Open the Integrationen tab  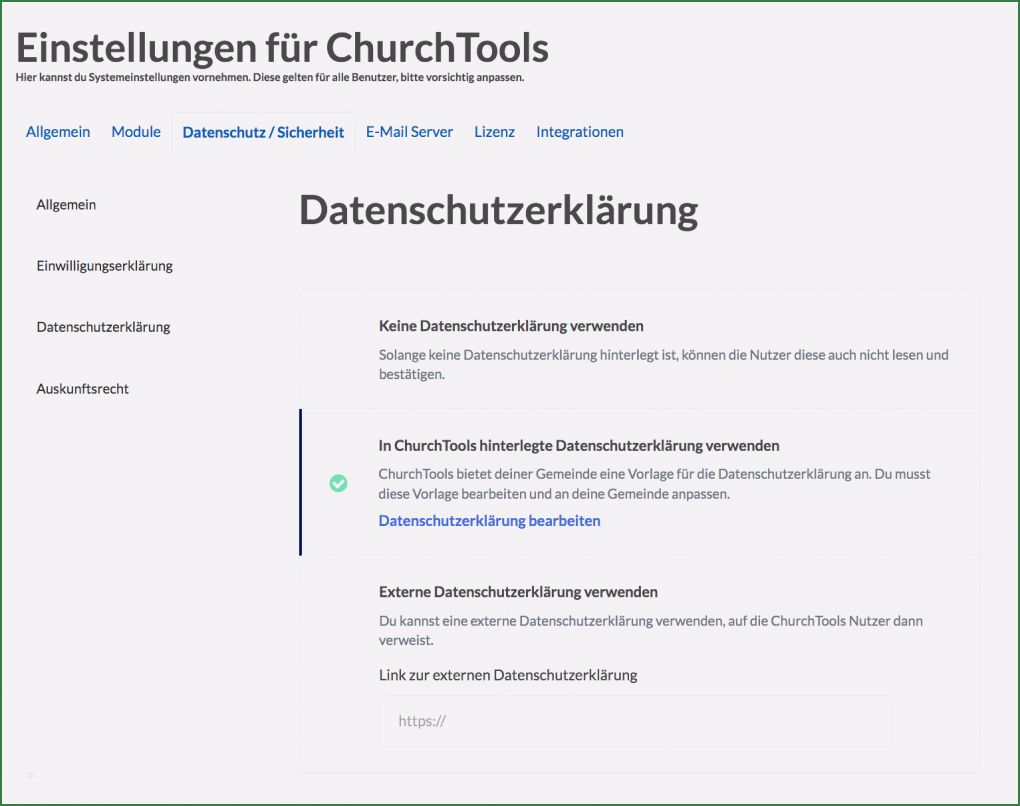pos(579,131)
